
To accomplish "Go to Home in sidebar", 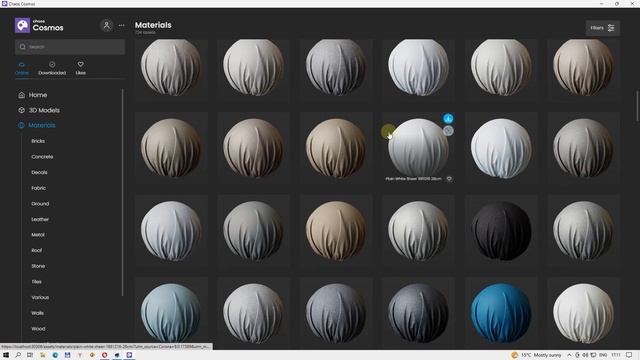I will click(38, 95).
